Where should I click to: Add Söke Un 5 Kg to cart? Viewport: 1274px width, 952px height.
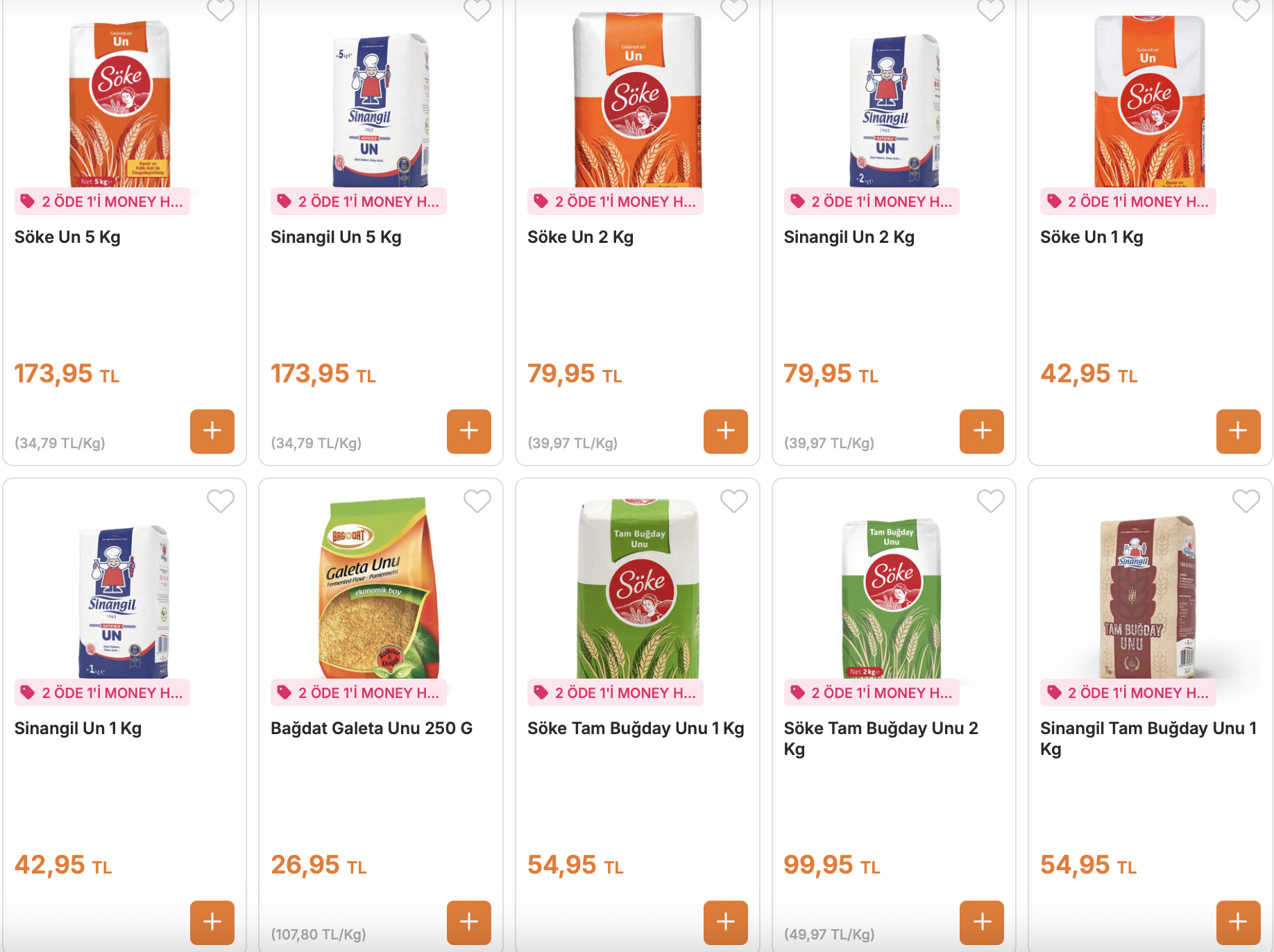point(212,431)
